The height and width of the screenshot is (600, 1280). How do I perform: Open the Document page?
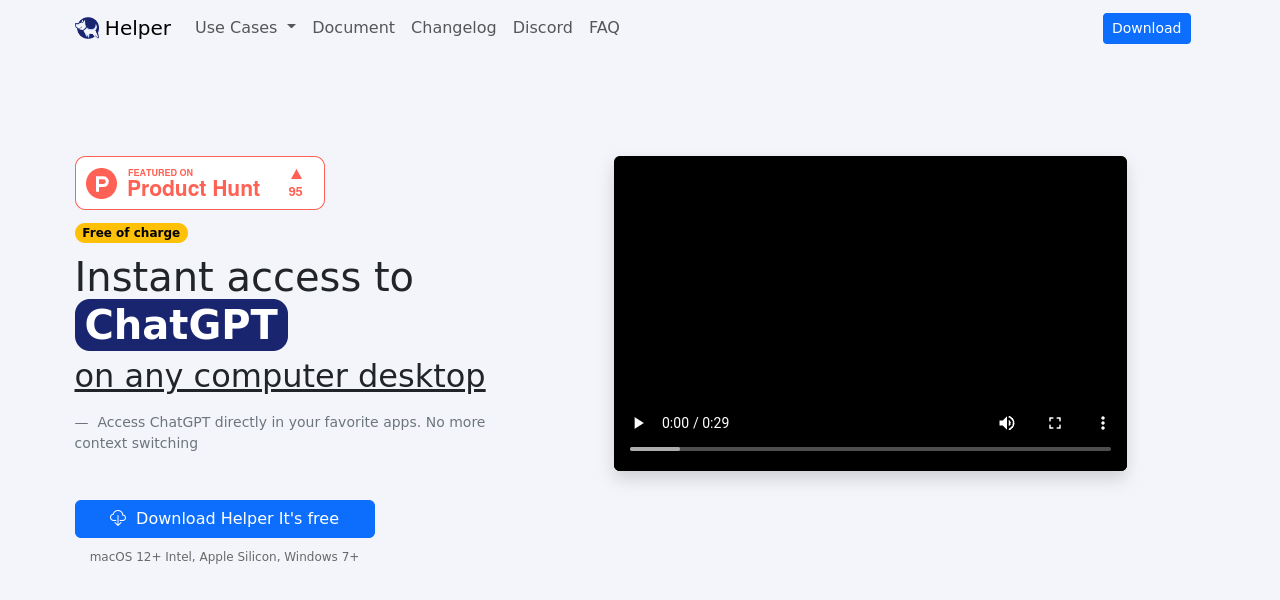pos(353,28)
